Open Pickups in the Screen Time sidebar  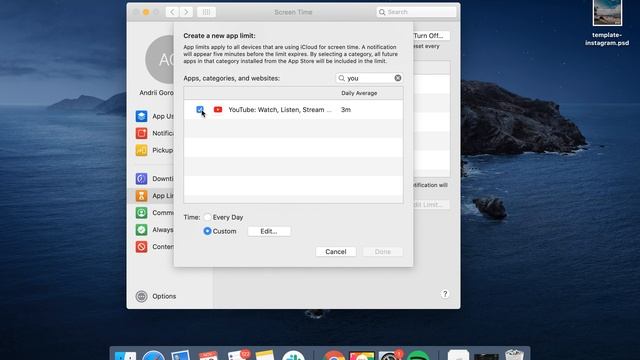154,150
